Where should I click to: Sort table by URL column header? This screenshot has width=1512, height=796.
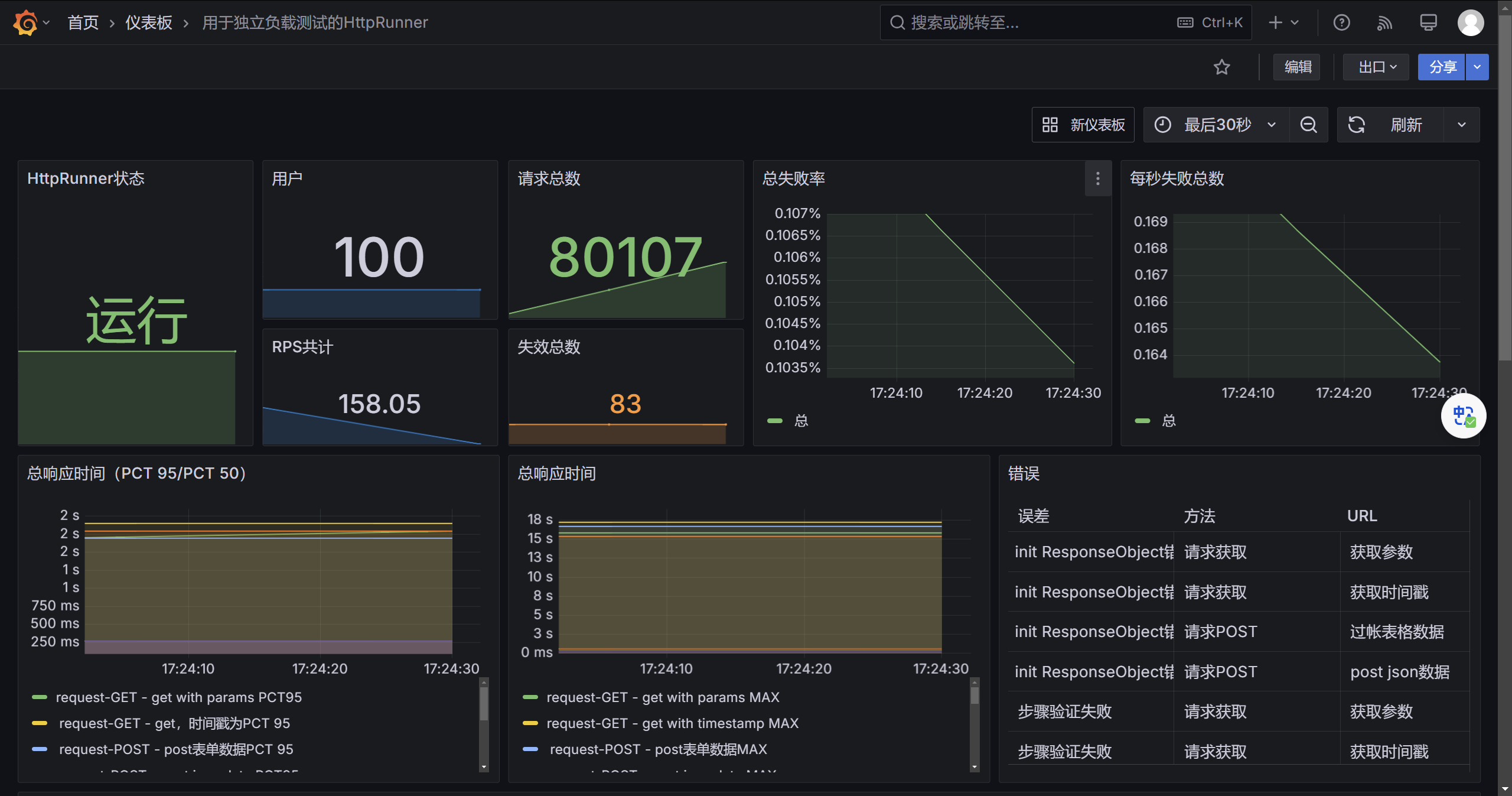pyautogui.click(x=1362, y=516)
